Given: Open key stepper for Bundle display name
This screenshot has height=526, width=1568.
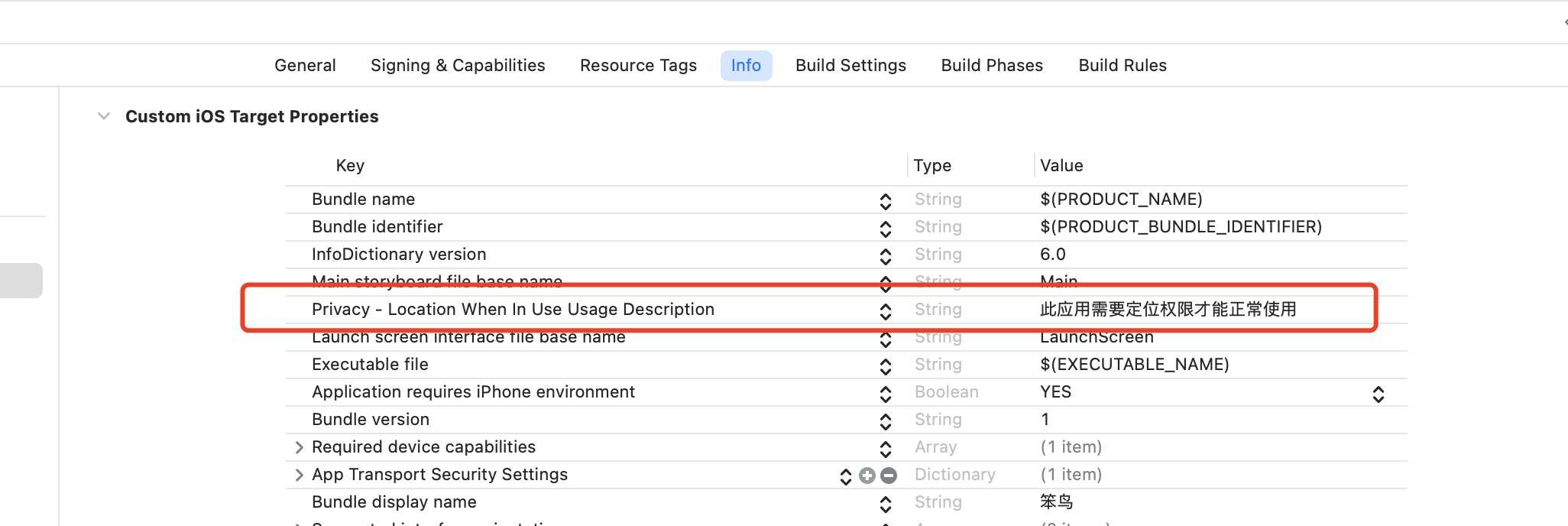Looking at the screenshot, I should click(x=886, y=504).
